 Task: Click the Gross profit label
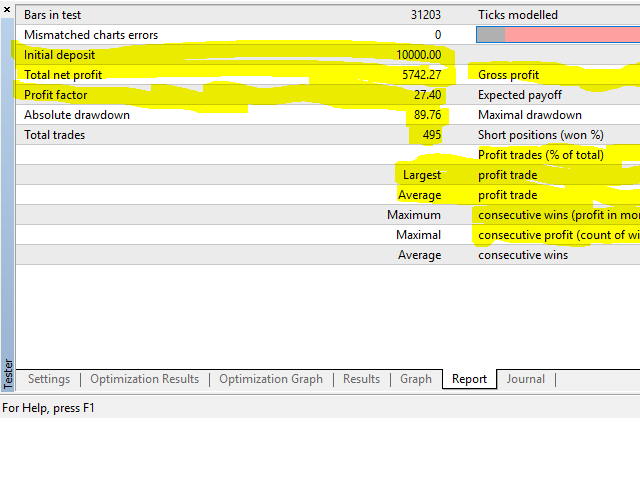(508, 75)
